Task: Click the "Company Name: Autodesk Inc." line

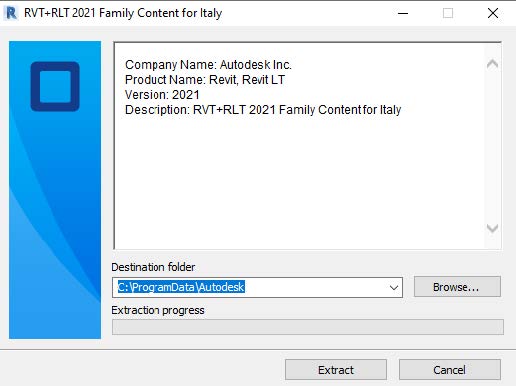Action: tap(208, 65)
